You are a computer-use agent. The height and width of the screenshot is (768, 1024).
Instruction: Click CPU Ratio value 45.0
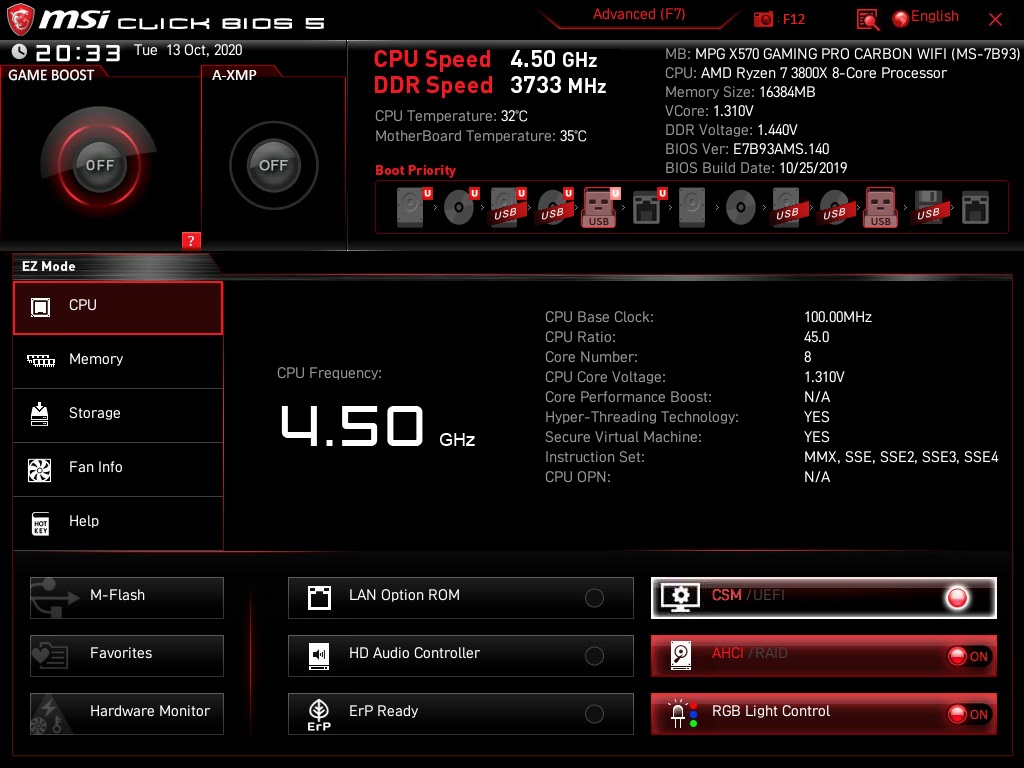[x=816, y=337]
